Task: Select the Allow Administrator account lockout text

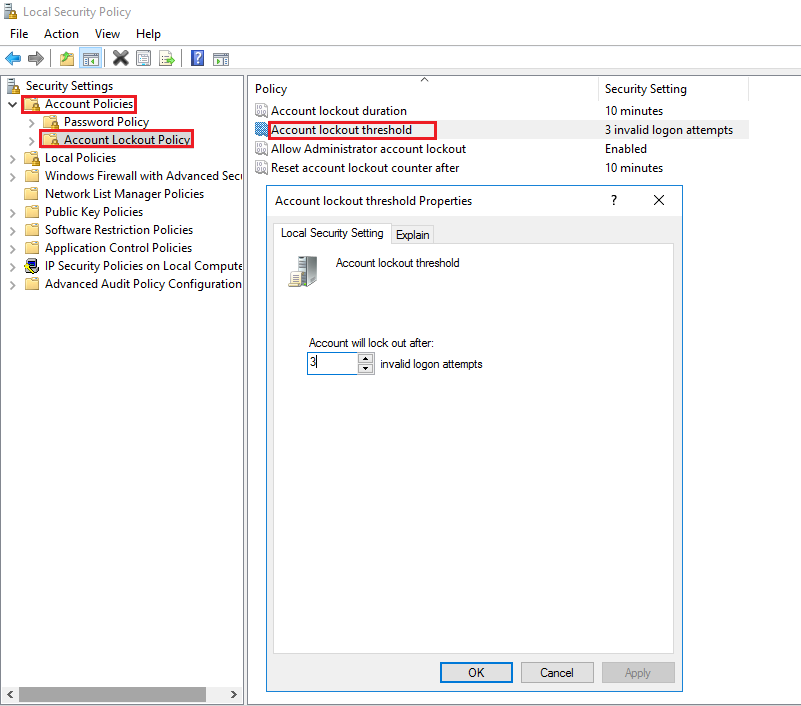Action: tap(368, 149)
